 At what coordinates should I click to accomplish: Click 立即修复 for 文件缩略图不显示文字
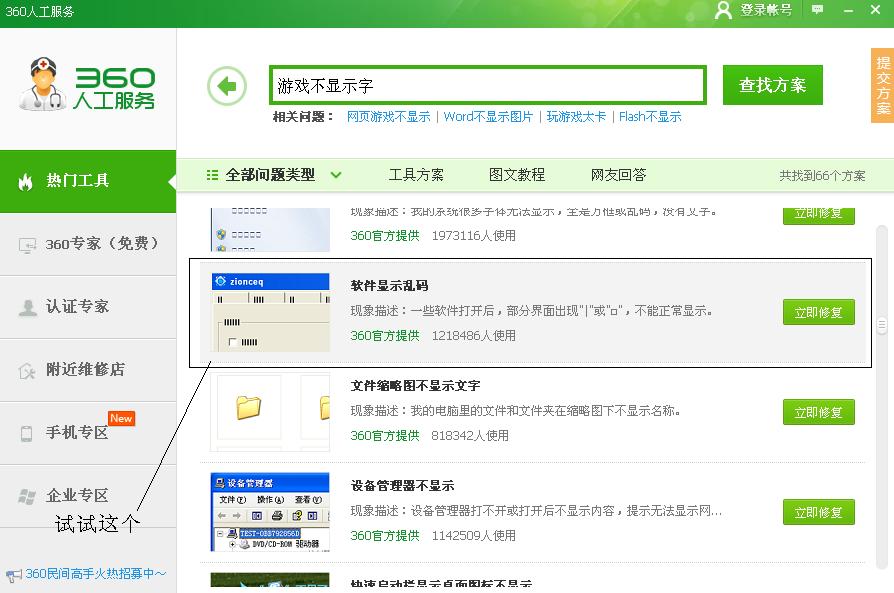point(819,412)
